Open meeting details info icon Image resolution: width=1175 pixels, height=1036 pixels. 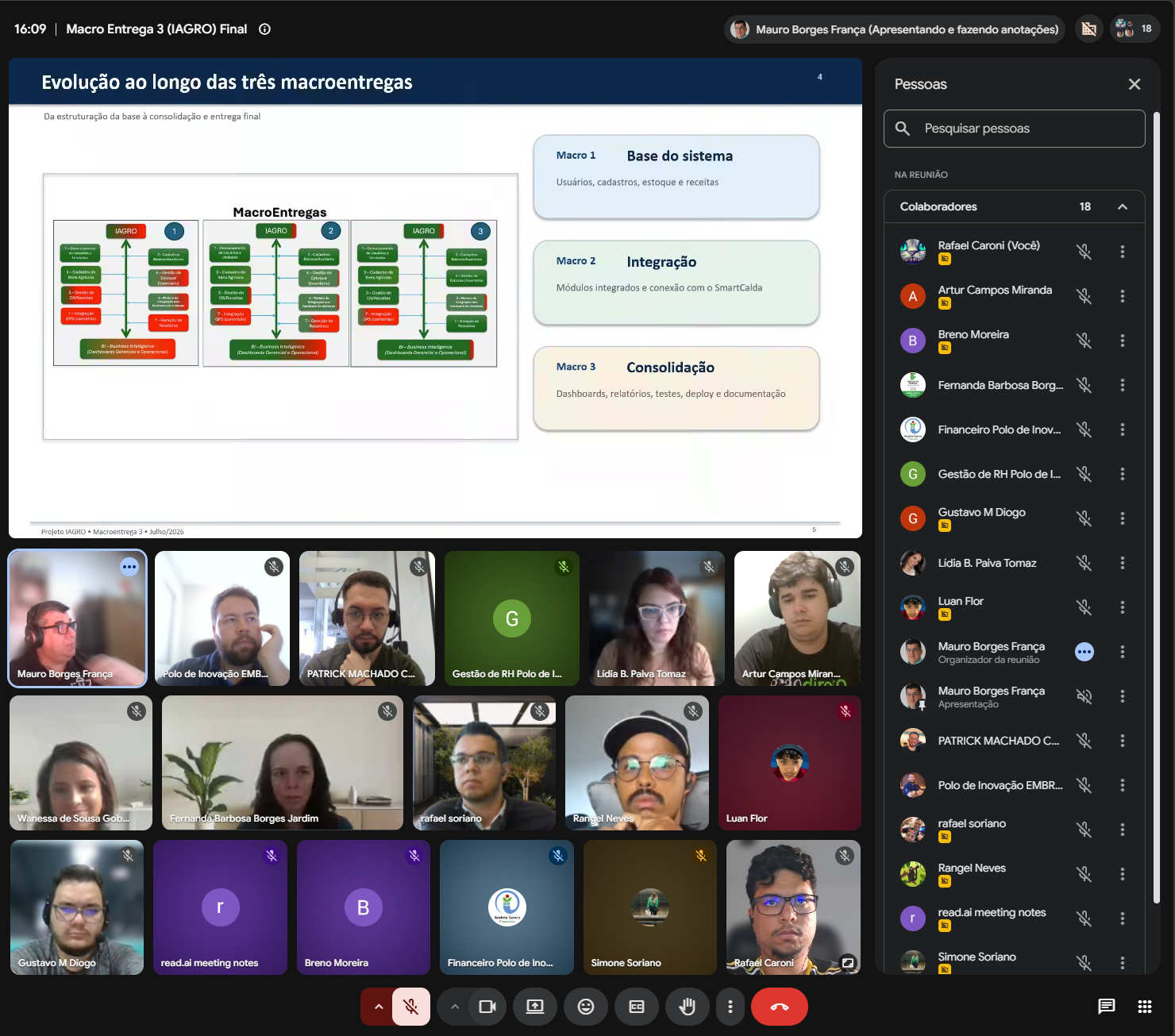coord(265,29)
